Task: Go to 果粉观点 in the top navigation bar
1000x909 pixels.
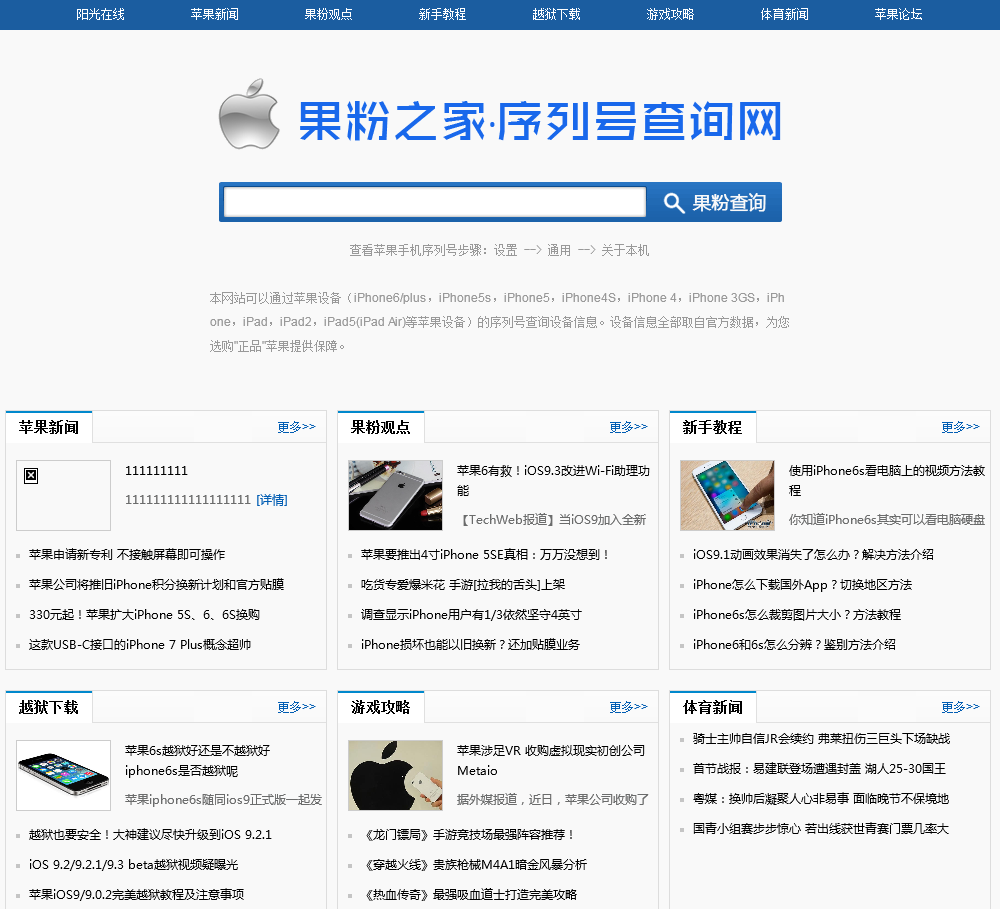Action: tap(328, 14)
